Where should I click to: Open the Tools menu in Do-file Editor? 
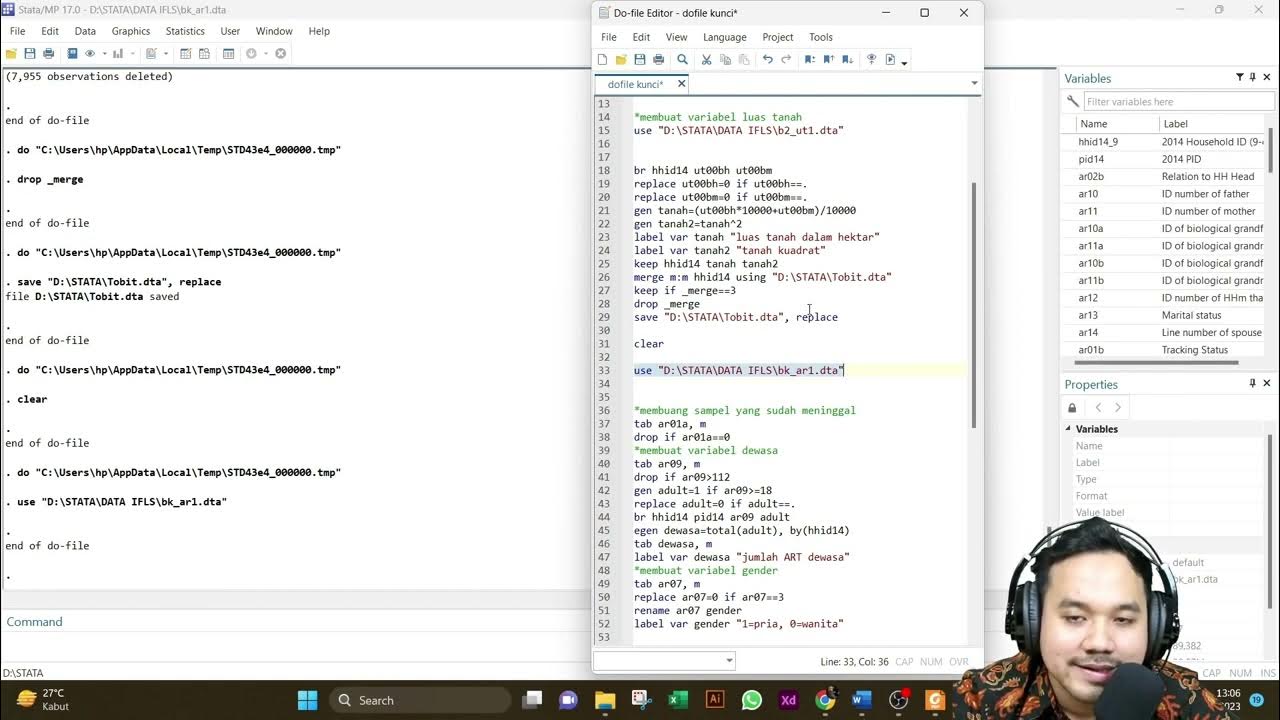point(820,37)
